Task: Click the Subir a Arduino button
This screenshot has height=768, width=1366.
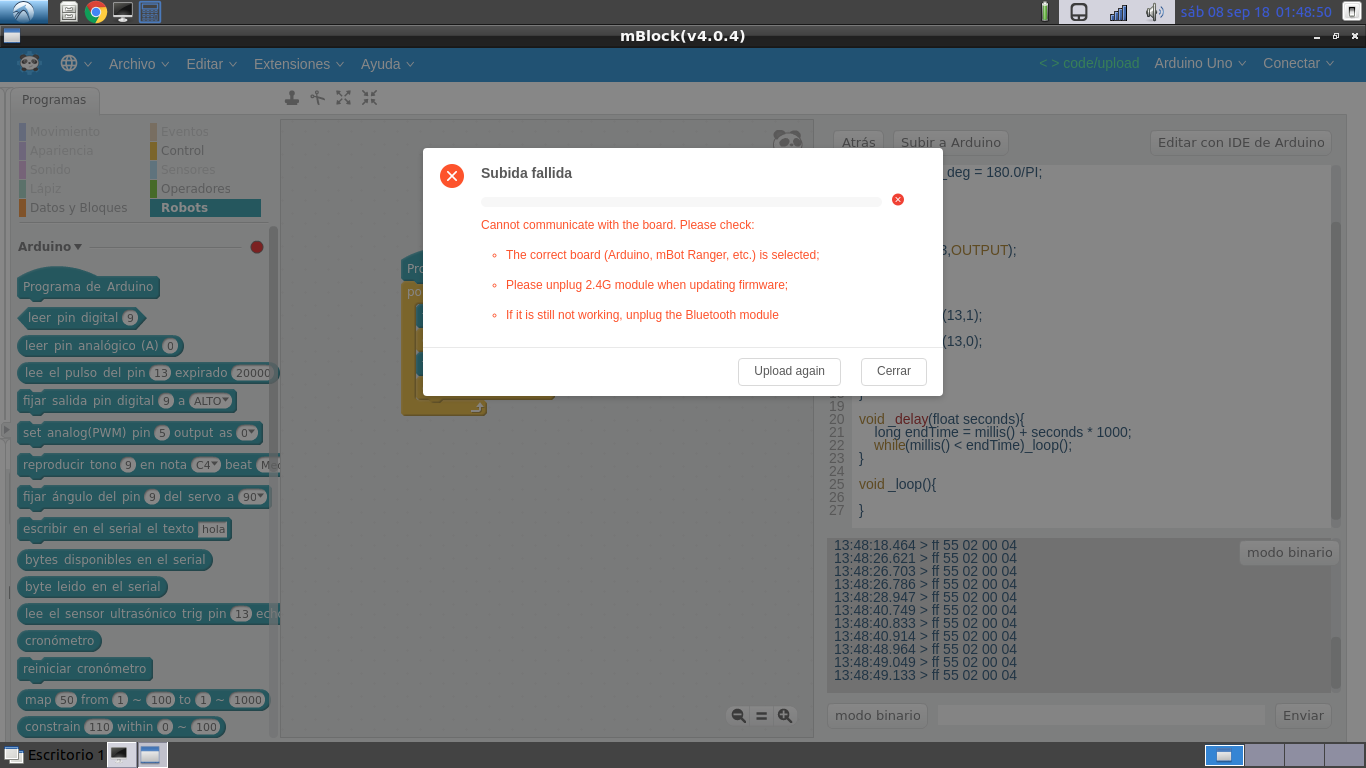Action: [x=950, y=142]
